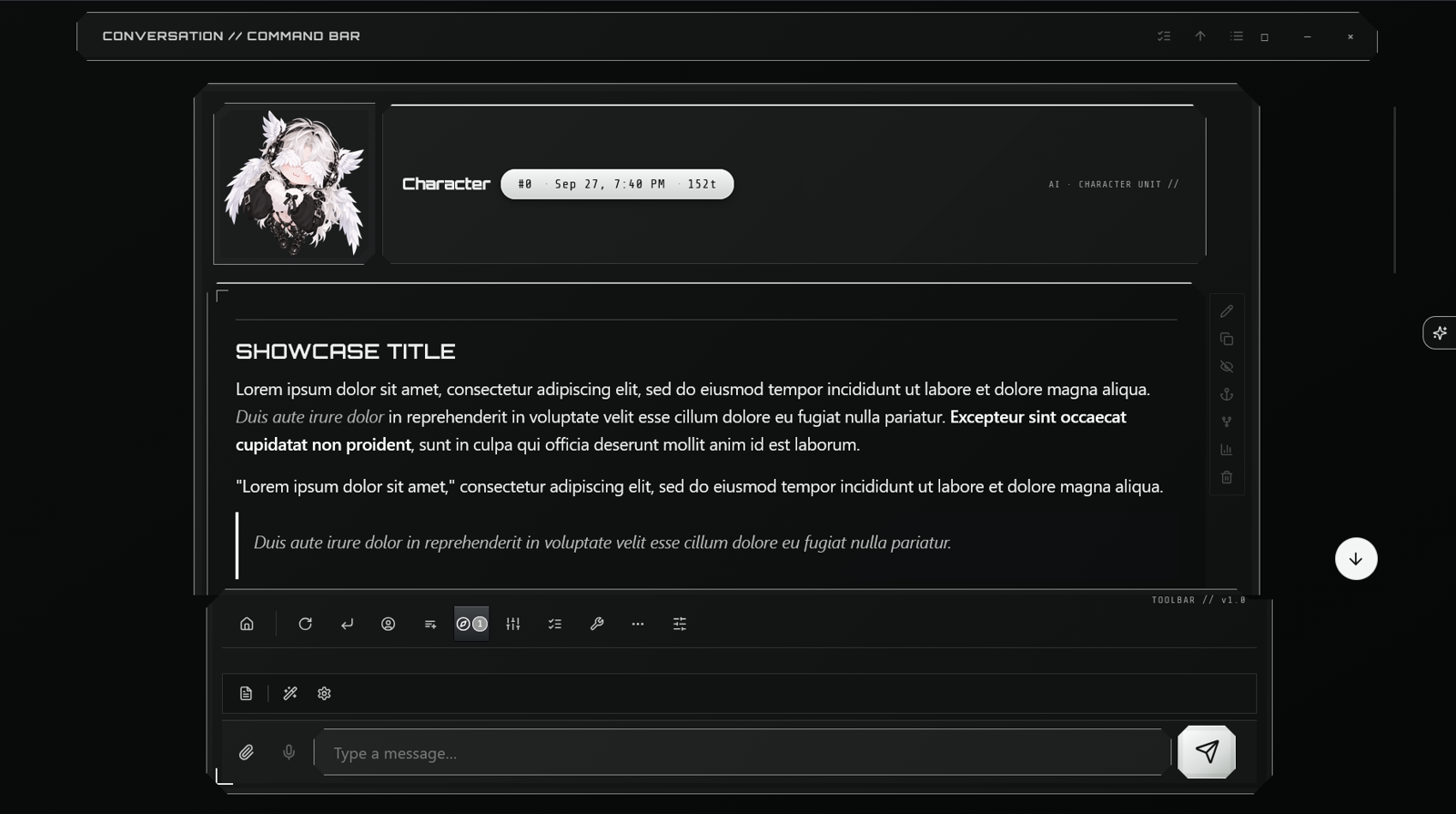1456x814 pixels.
Task: Open the wrench tools icon
Action: pyautogui.click(x=597, y=624)
